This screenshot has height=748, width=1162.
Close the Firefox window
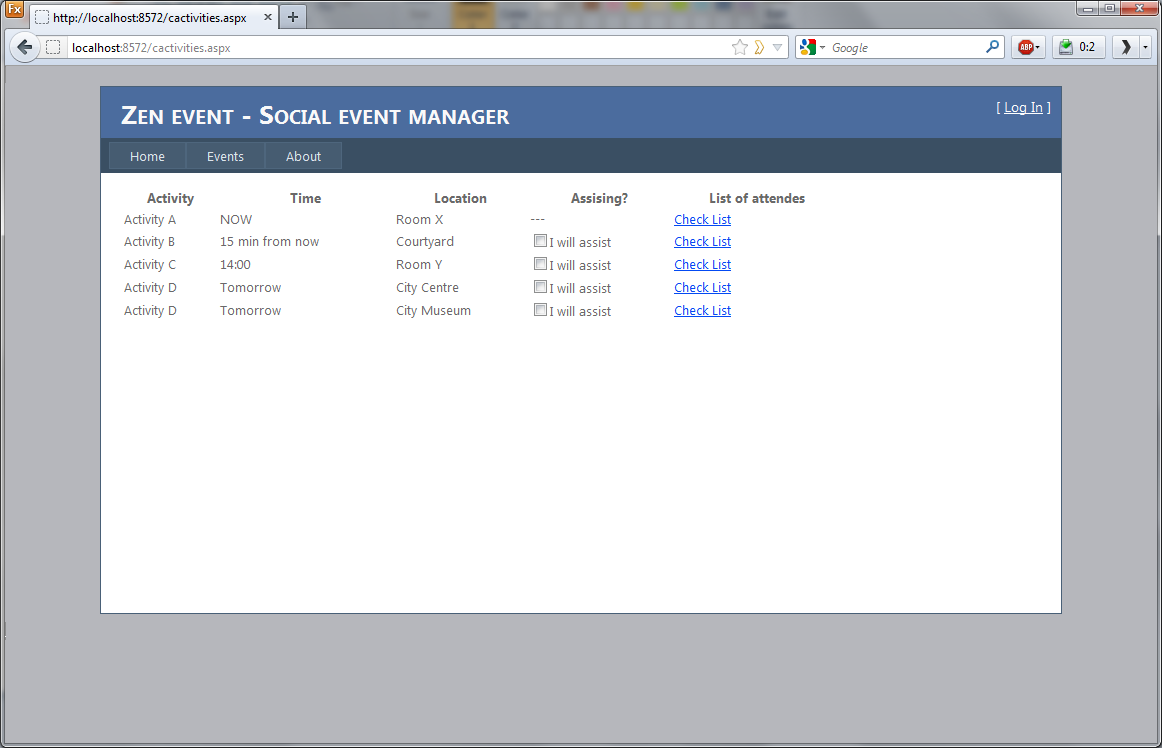tap(1140, 8)
